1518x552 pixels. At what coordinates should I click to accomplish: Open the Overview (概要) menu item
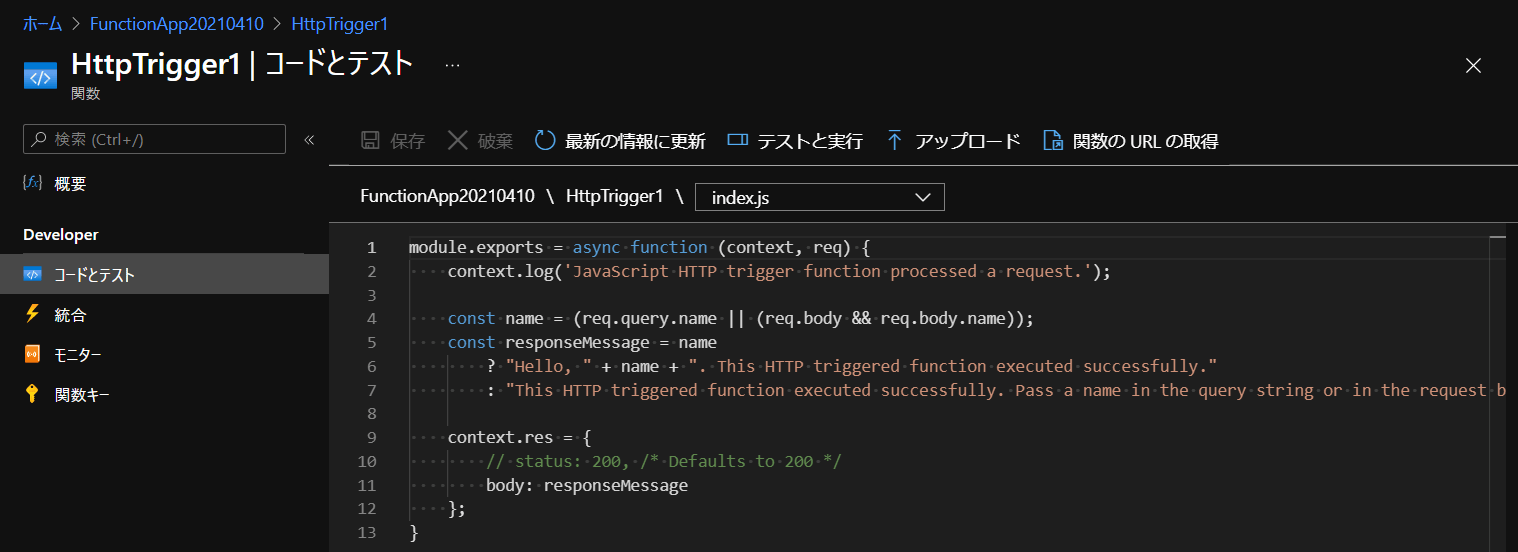[x=70, y=183]
